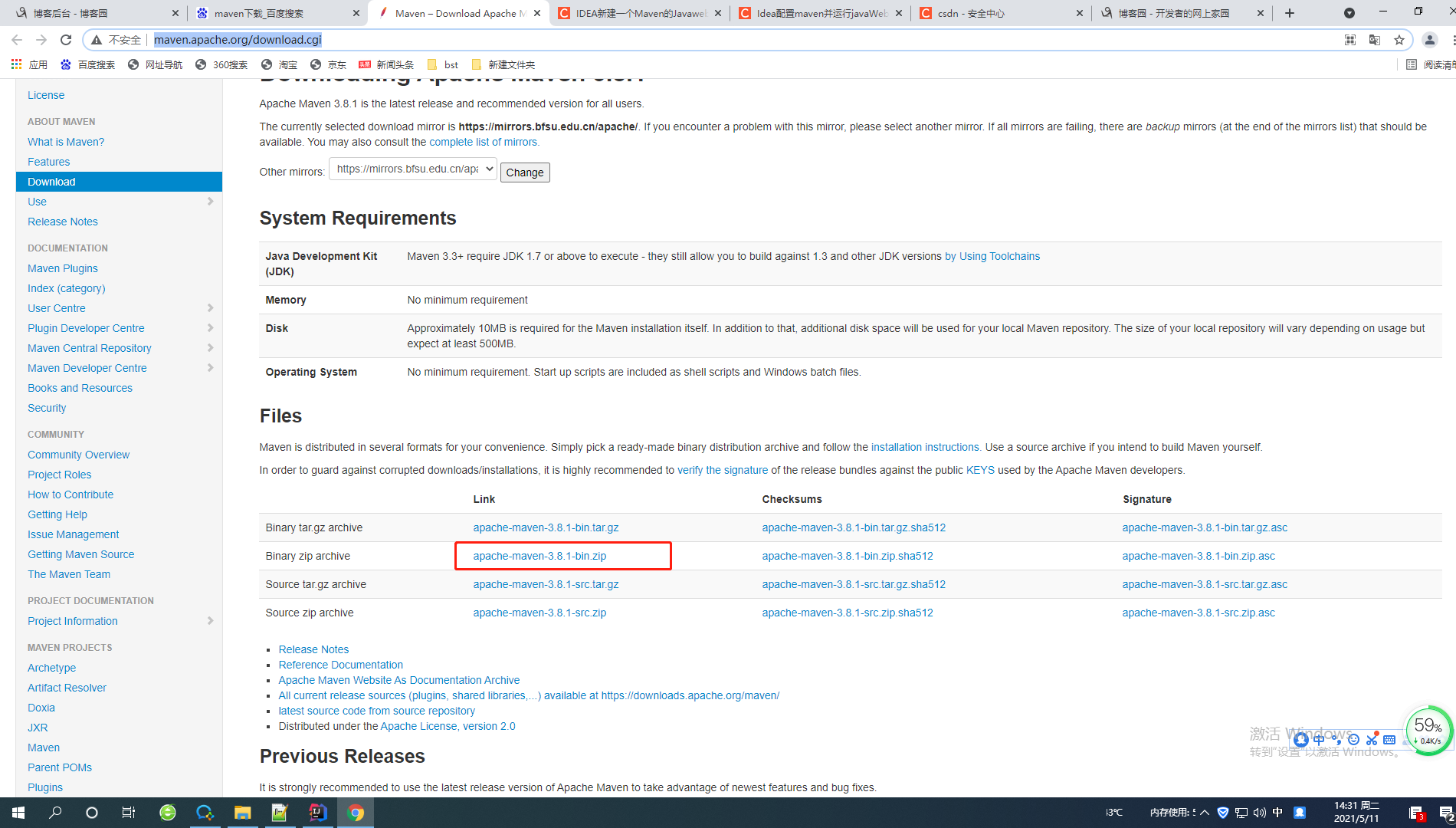1456x828 pixels.
Task: Open What is Maven? in sidebar
Action: (66, 142)
